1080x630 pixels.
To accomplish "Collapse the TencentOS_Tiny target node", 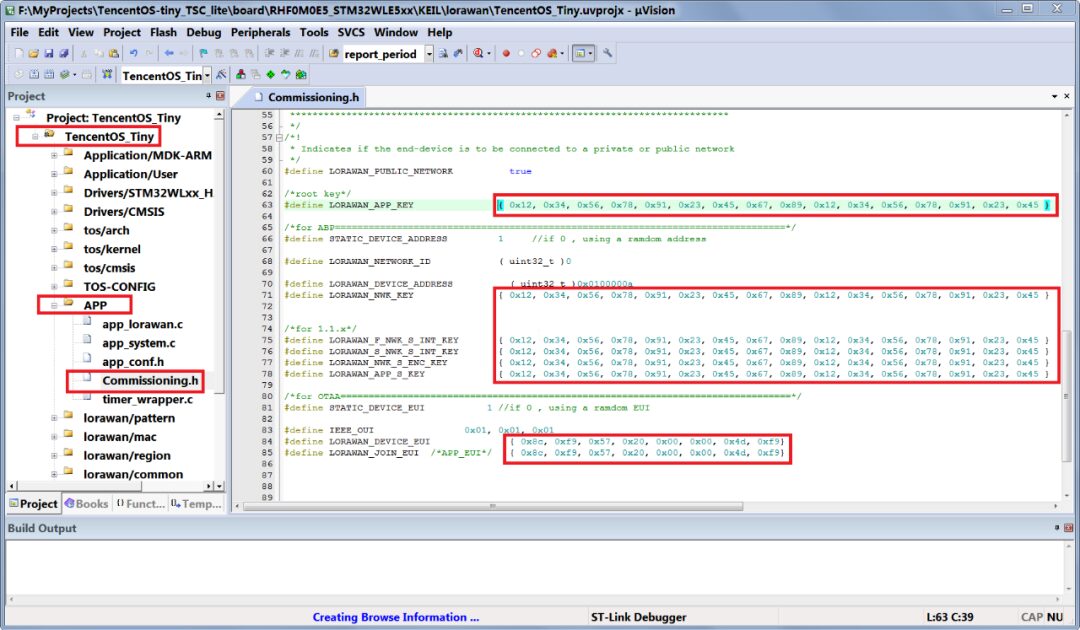I will [x=34, y=136].
